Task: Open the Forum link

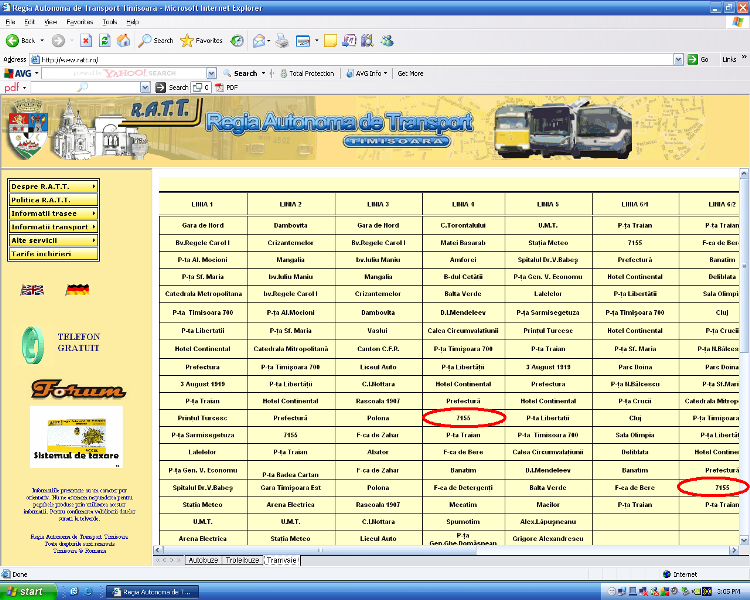Action: [x=77, y=389]
